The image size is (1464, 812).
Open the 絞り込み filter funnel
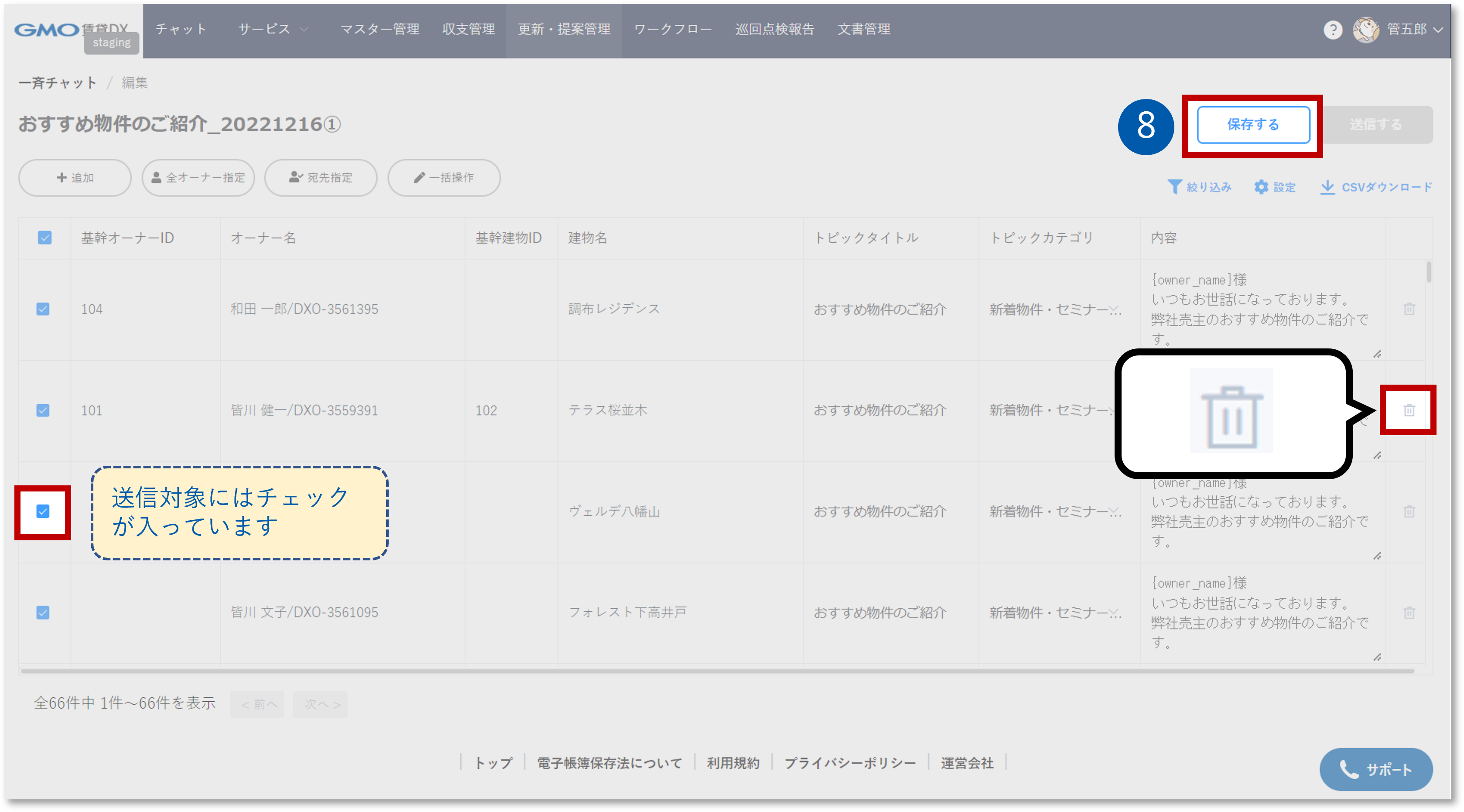pyautogui.click(x=1199, y=187)
